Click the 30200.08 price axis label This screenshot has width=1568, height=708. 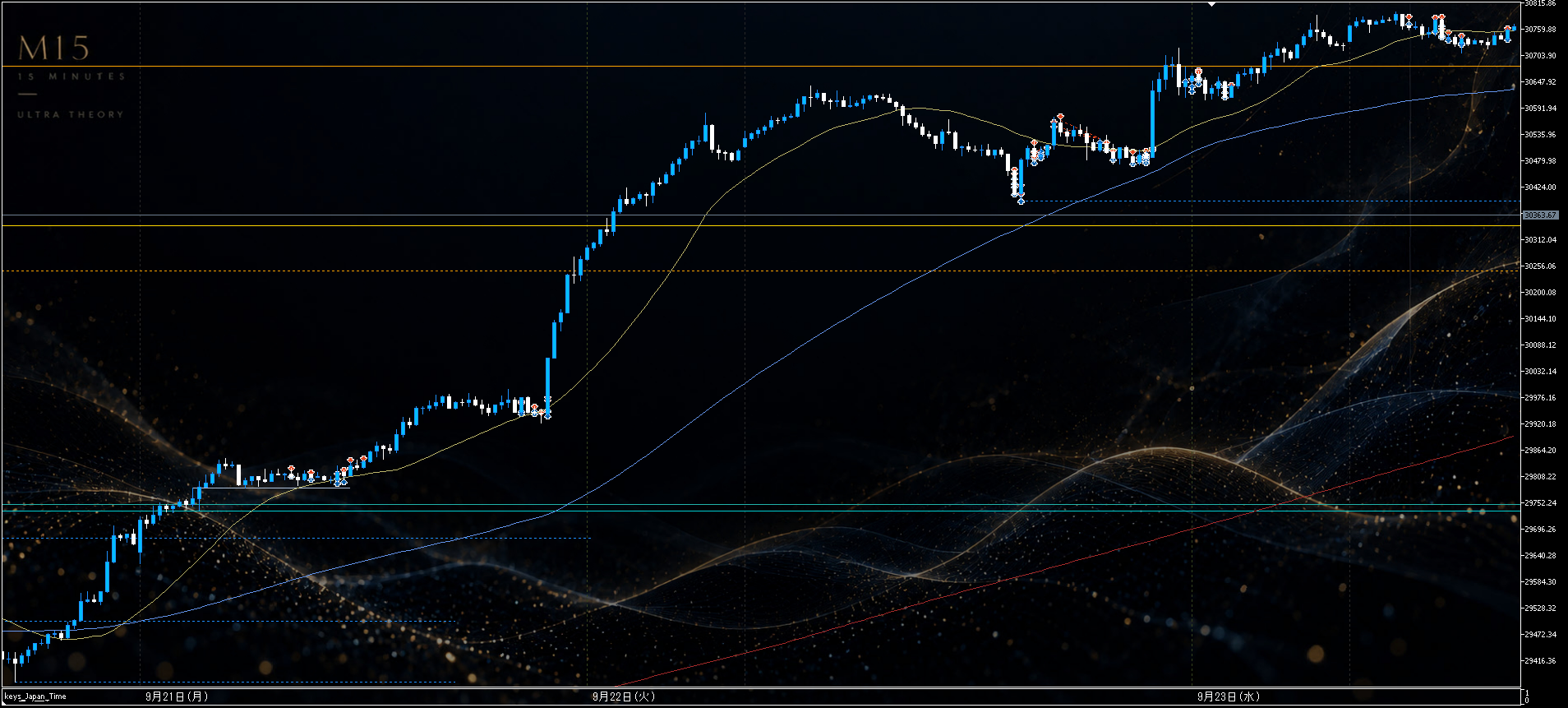1540,293
